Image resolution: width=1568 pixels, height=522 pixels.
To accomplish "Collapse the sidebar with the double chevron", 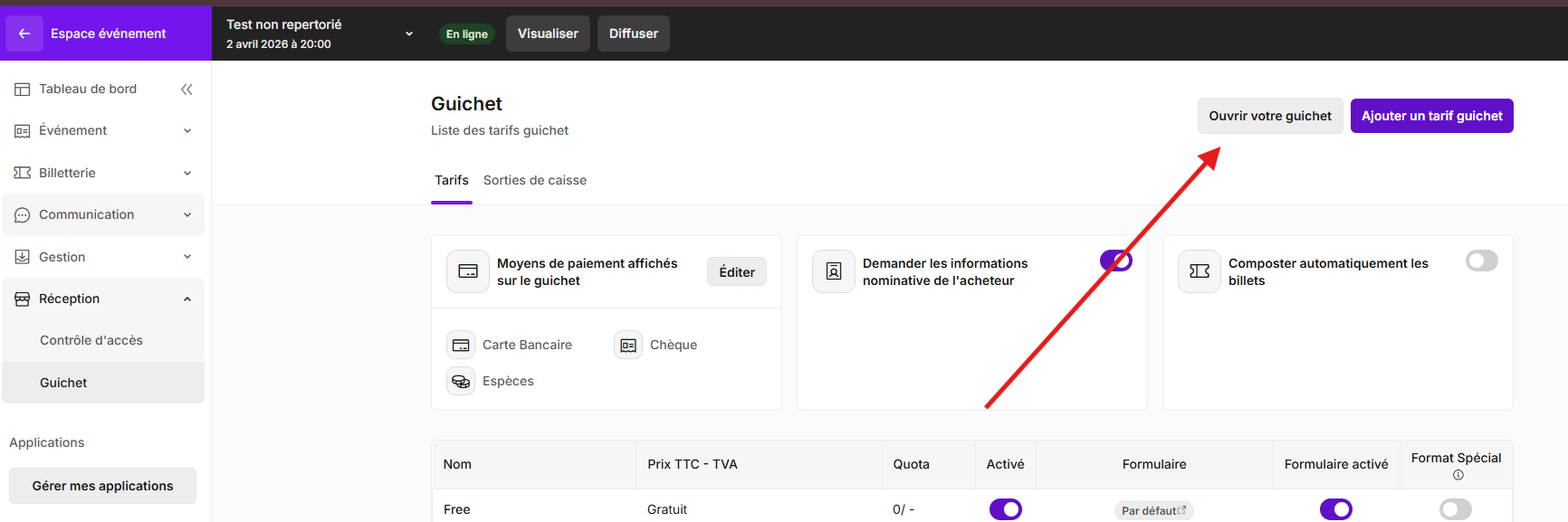I will 186,89.
